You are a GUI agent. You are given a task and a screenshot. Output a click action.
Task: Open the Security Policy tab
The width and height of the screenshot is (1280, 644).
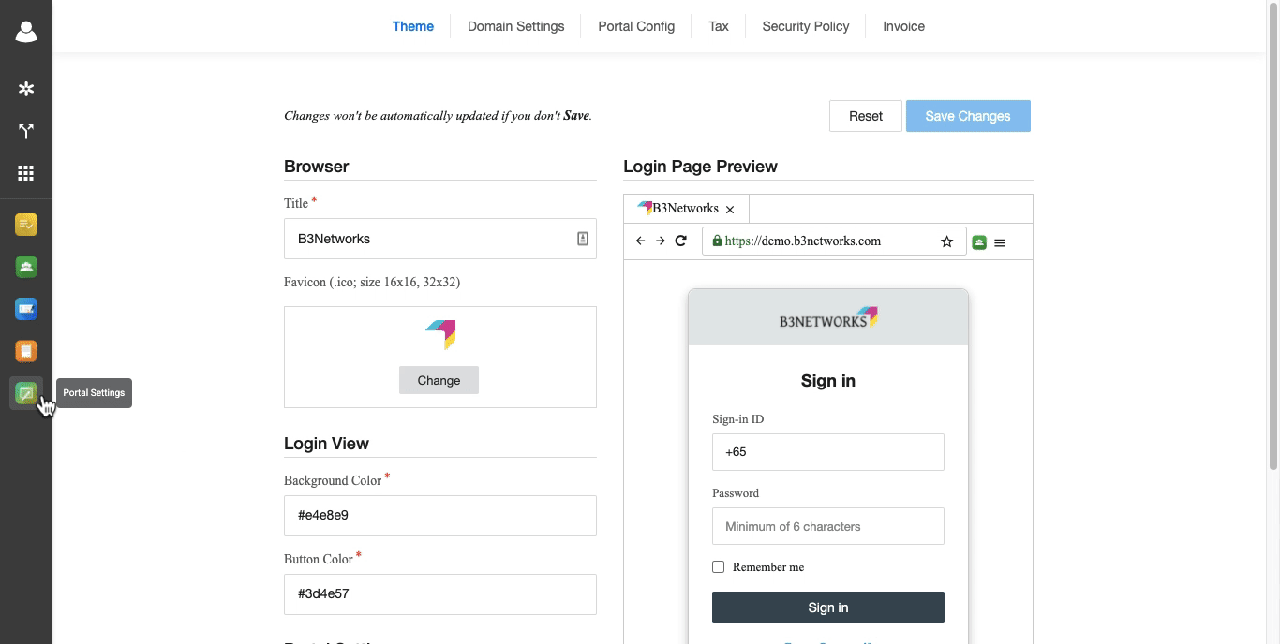[806, 26]
